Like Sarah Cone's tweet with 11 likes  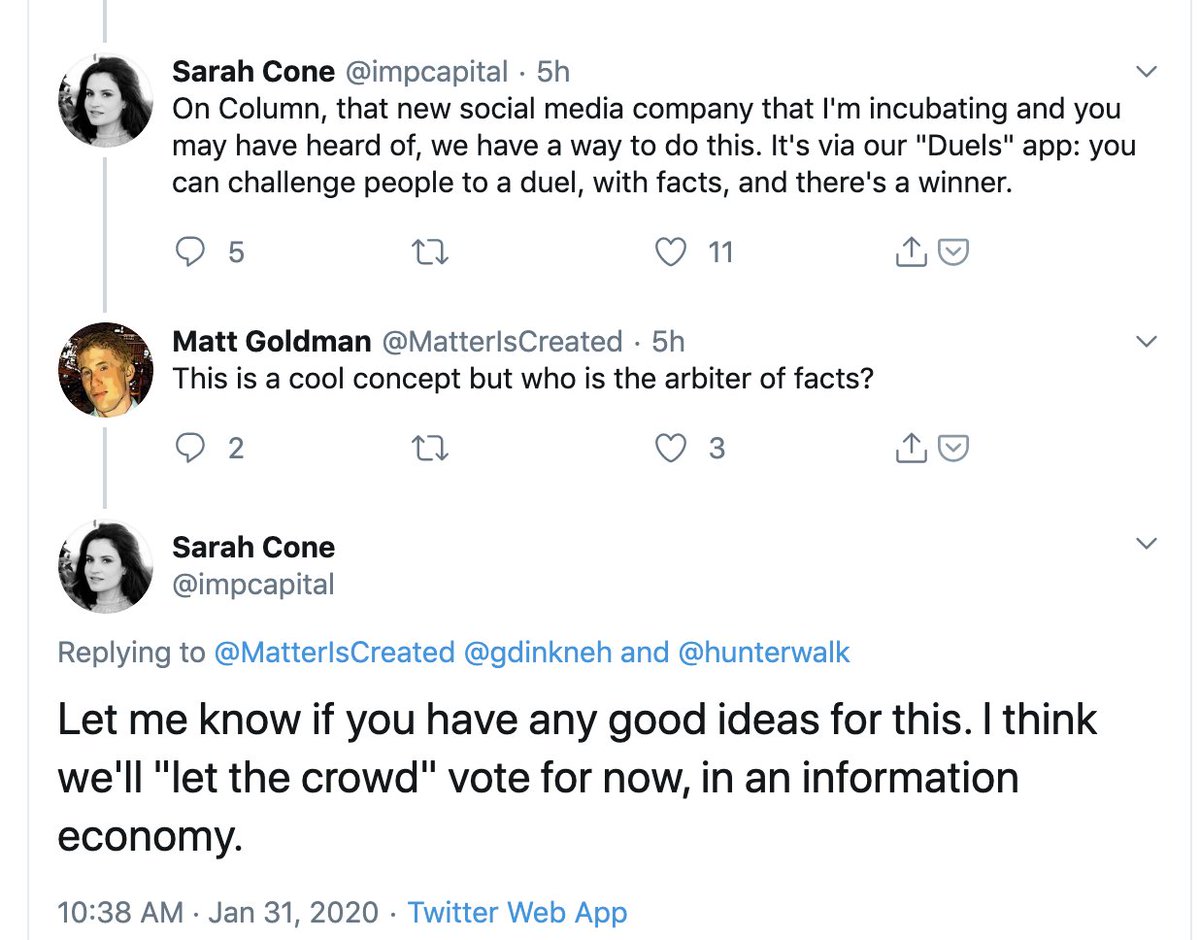coord(670,253)
